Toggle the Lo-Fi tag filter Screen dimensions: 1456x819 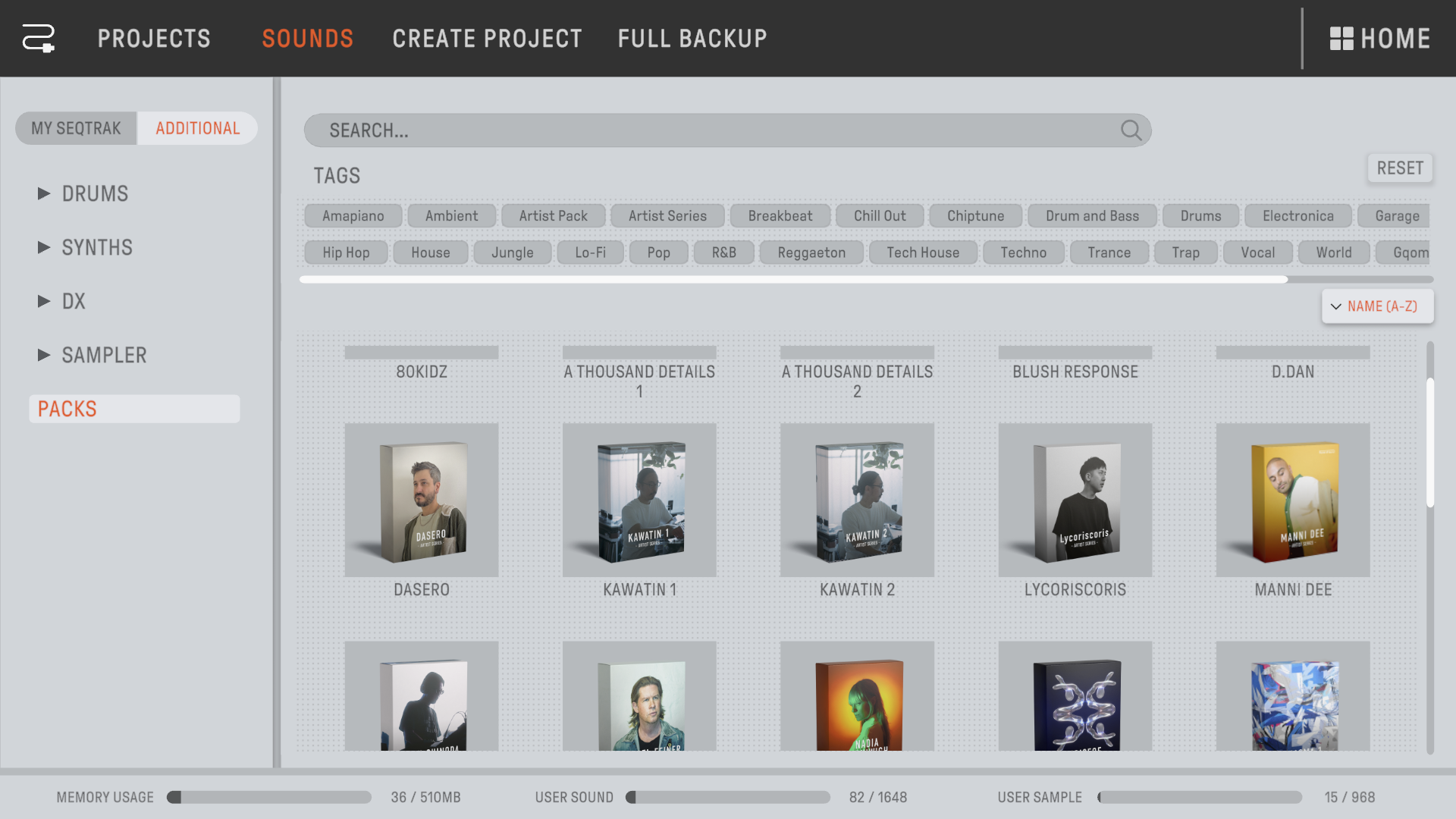(590, 253)
